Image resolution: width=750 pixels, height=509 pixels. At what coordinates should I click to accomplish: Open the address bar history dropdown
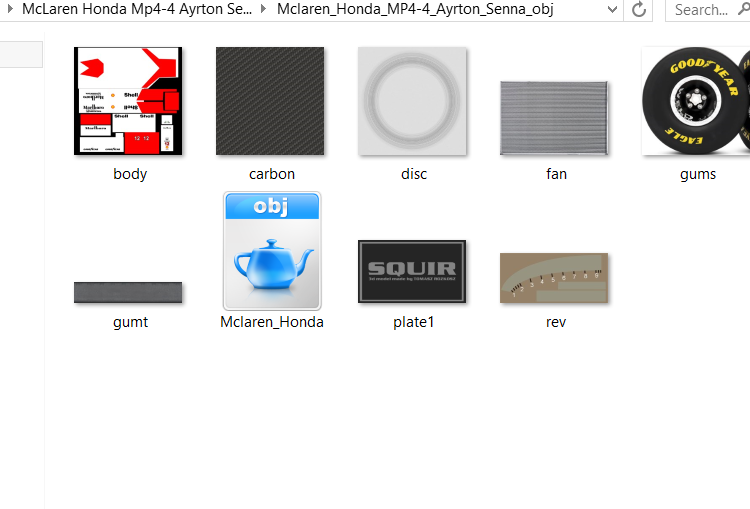coord(612,9)
